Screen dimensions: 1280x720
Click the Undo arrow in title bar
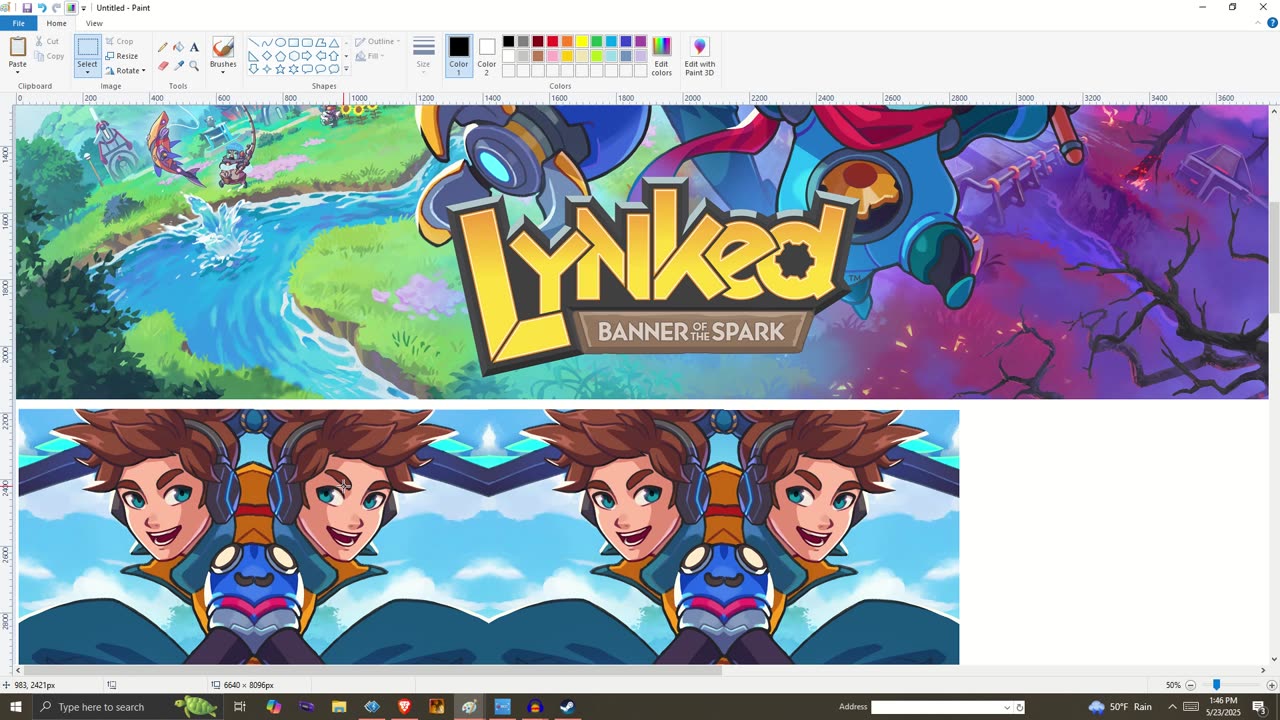click(41, 8)
